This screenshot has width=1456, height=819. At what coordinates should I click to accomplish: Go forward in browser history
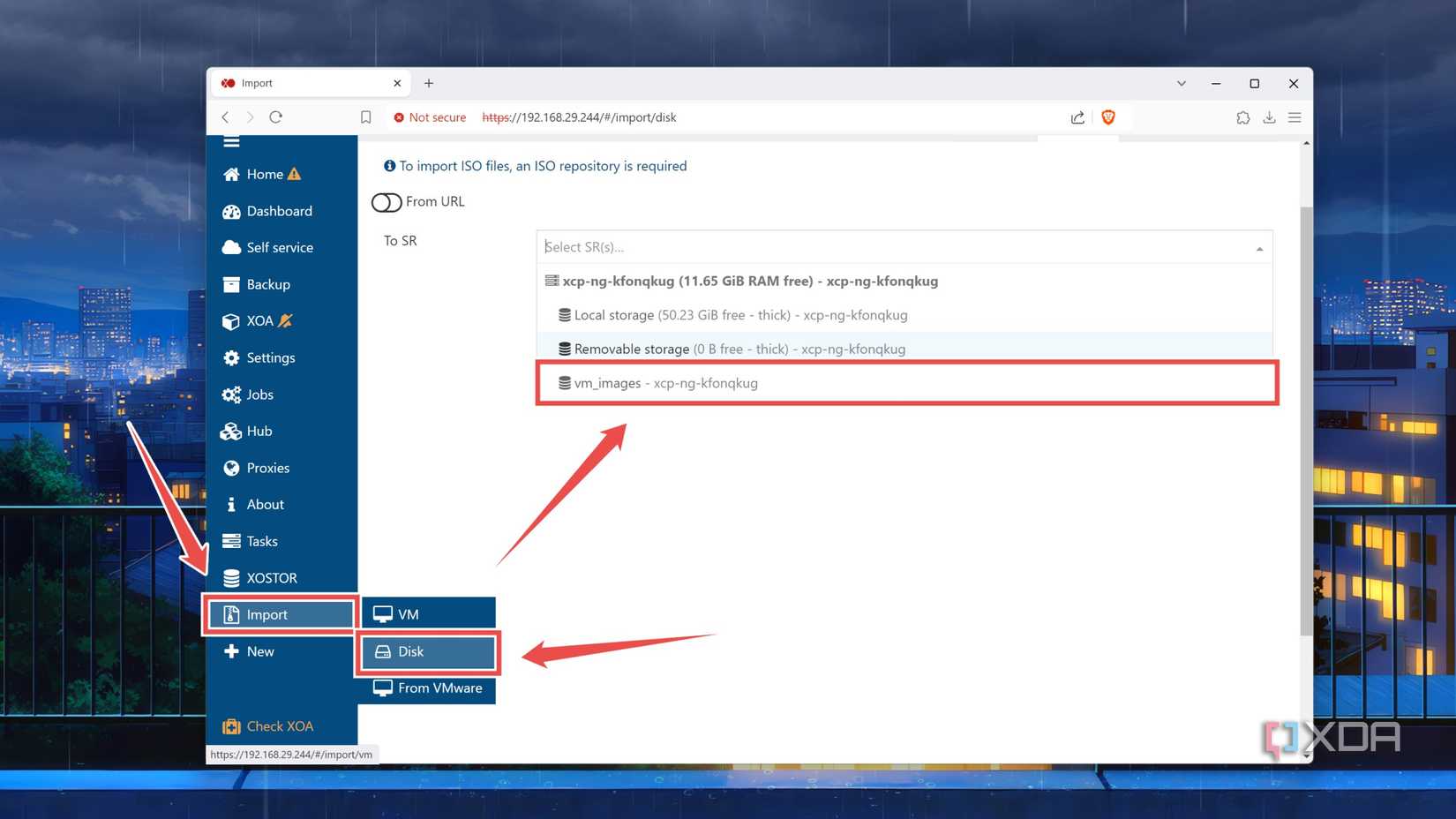tap(251, 117)
